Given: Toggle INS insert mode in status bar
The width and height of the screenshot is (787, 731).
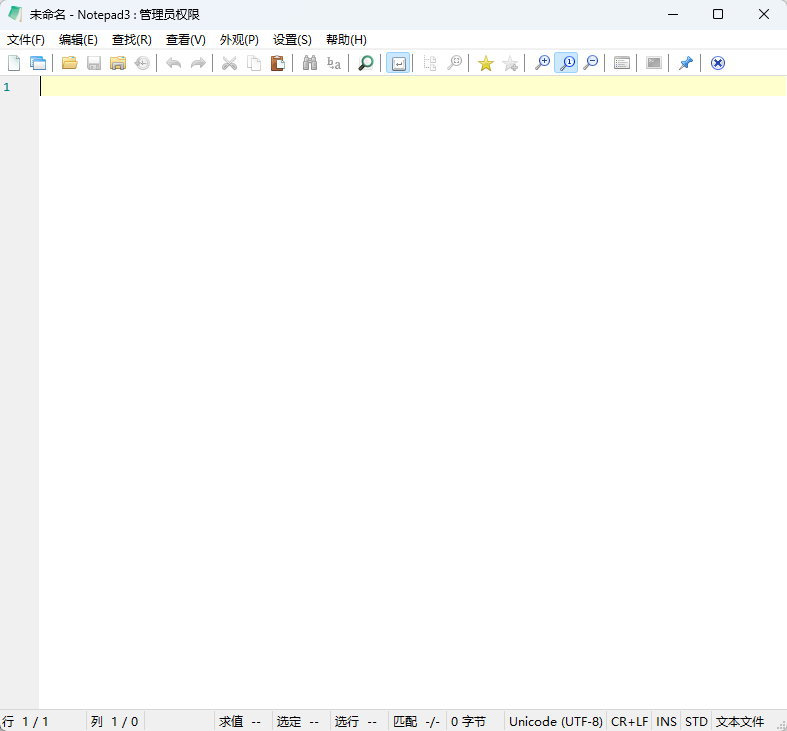Looking at the screenshot, I should [667, 721].
